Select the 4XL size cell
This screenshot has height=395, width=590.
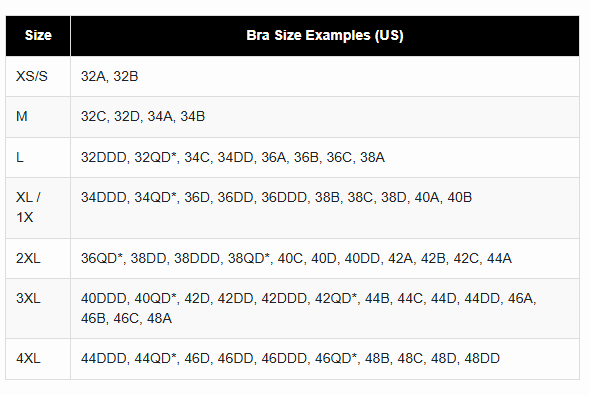pos(38,359)
